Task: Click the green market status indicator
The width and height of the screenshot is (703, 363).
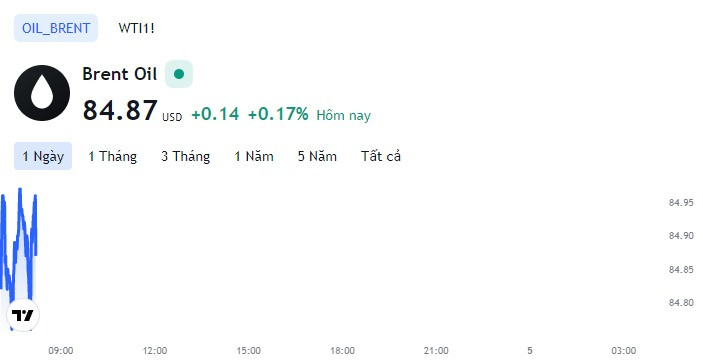Action: click(179, 74)
